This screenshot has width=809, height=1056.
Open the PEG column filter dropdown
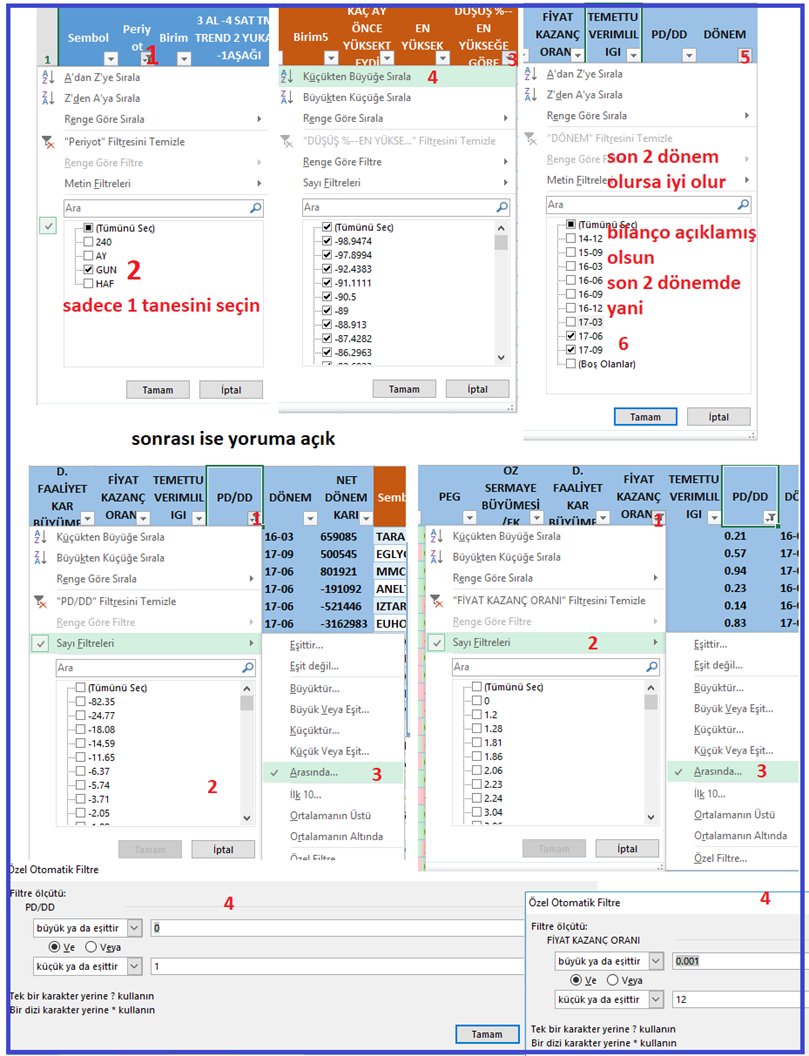[x=469, y=518]
